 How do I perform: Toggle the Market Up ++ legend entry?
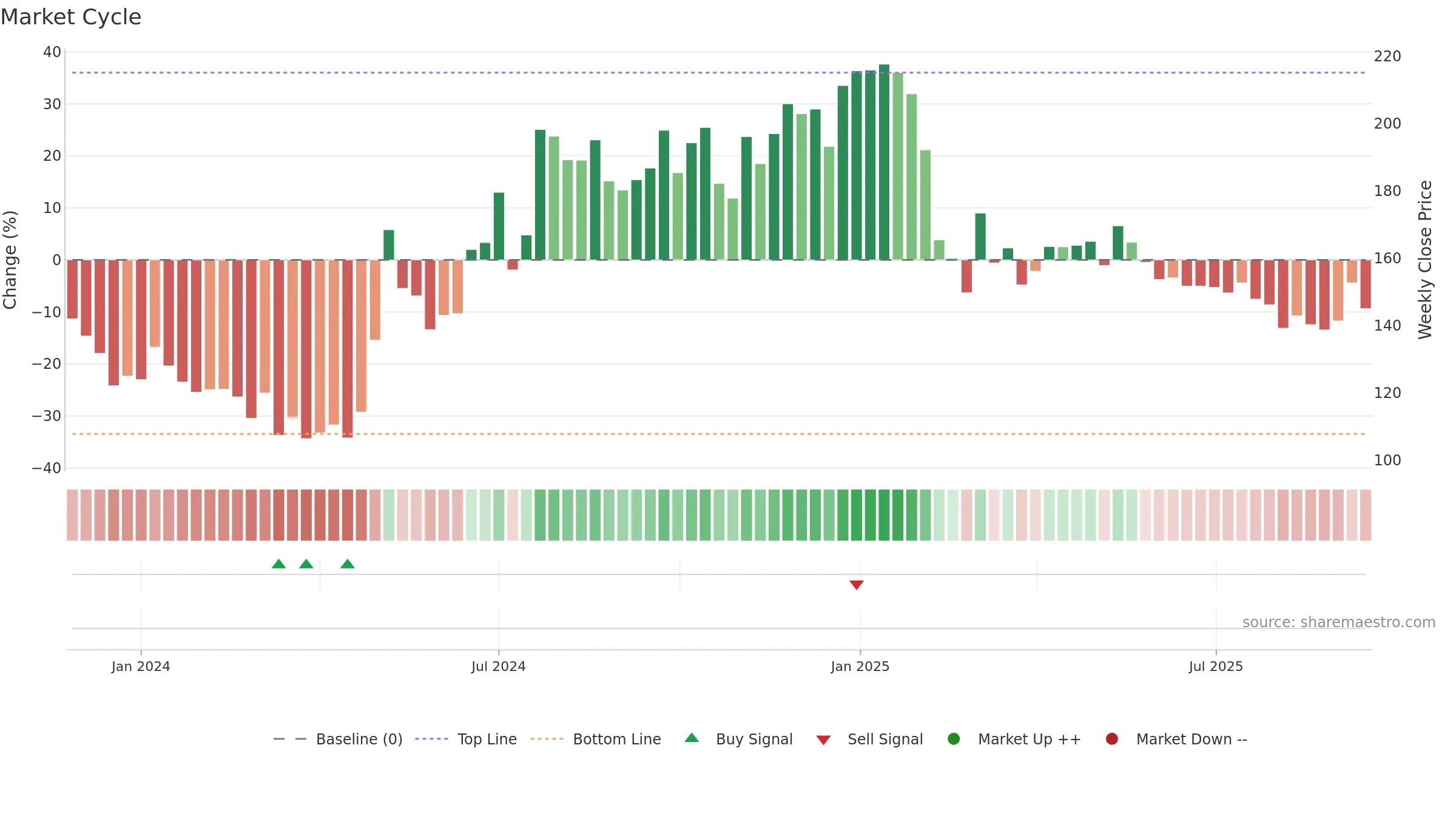point(1014,739)
